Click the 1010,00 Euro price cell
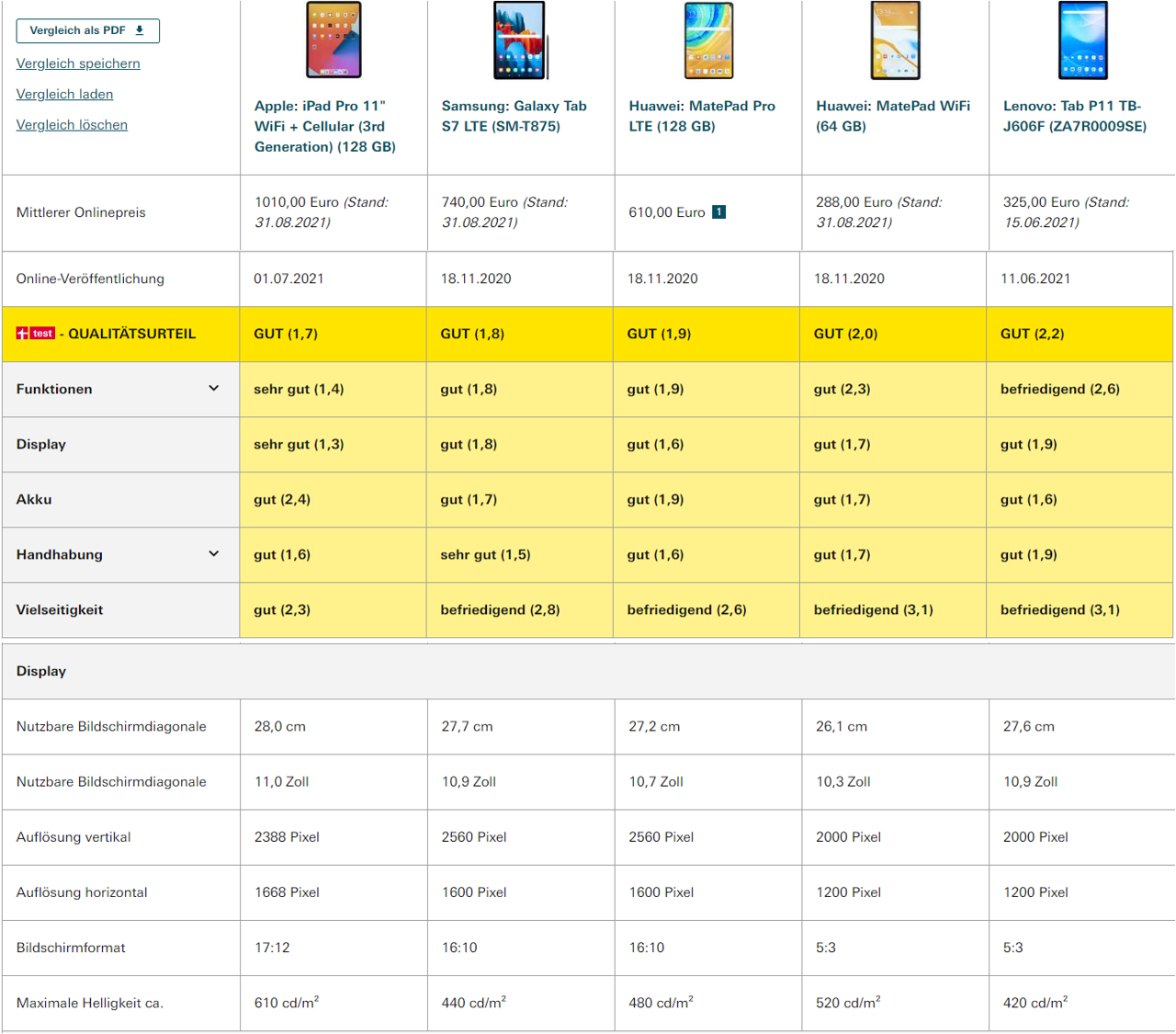Image resolution: width=1176 pixels, height=1034 pixels. pos(334,212)
